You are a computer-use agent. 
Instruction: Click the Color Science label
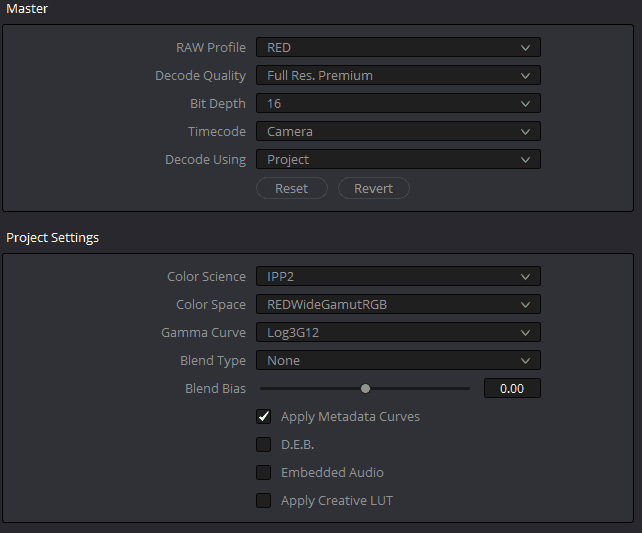tap(206, 276)
